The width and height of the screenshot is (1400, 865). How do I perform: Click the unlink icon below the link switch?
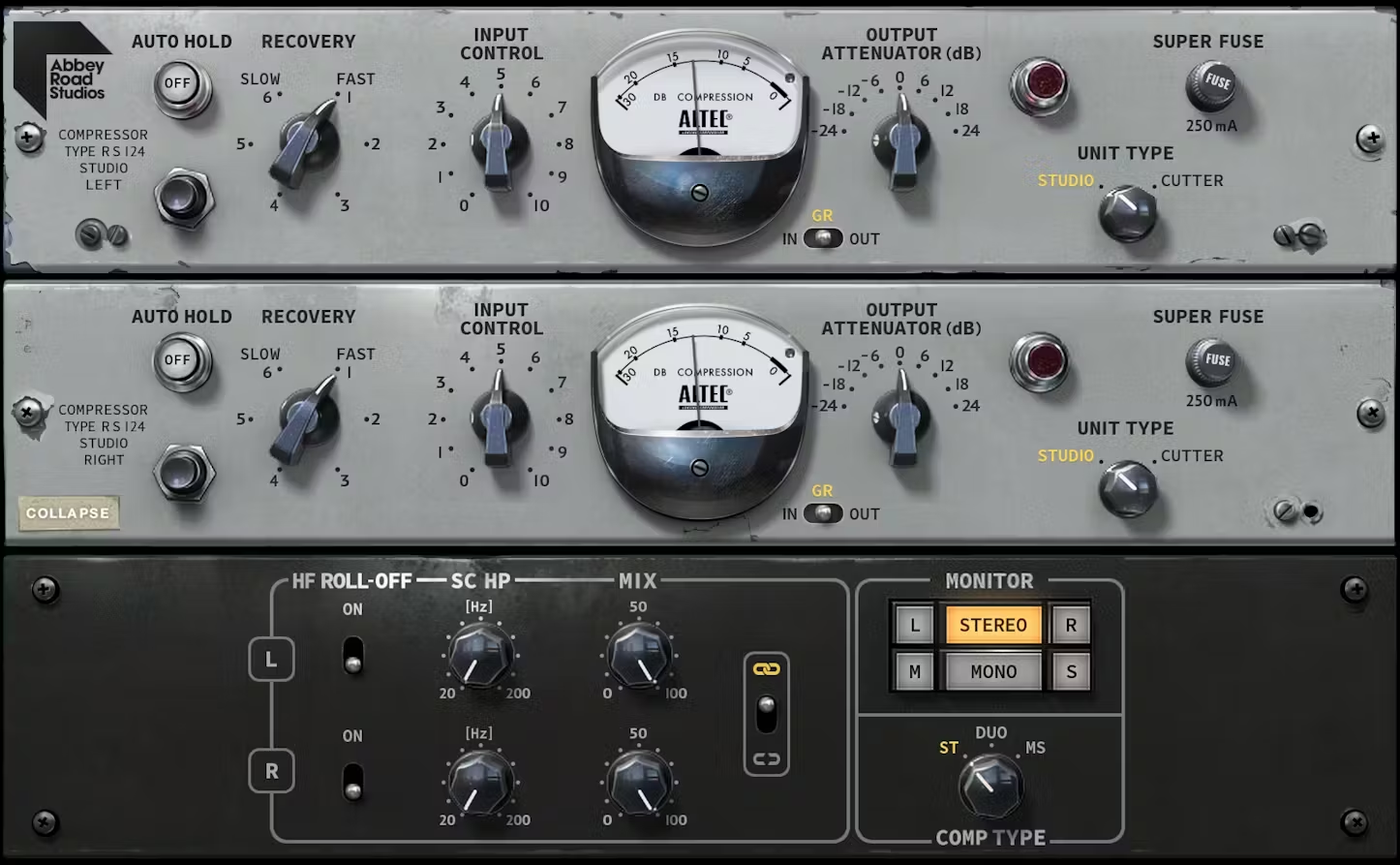(x=766, y=758)
